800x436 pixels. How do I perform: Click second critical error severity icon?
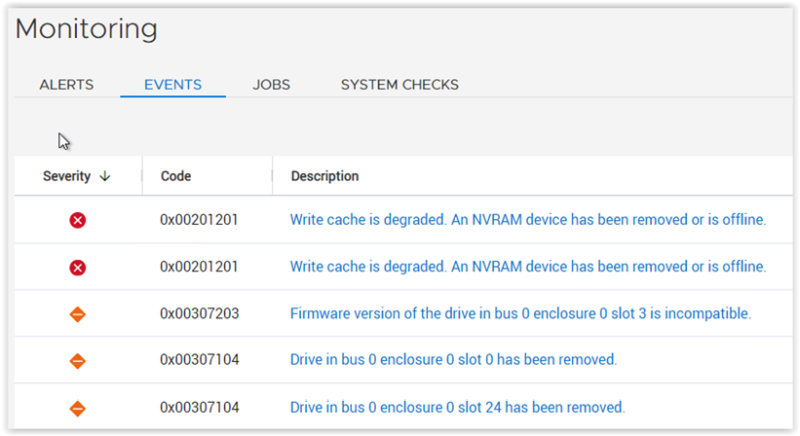pyautogui.click(x=78, y=267)
